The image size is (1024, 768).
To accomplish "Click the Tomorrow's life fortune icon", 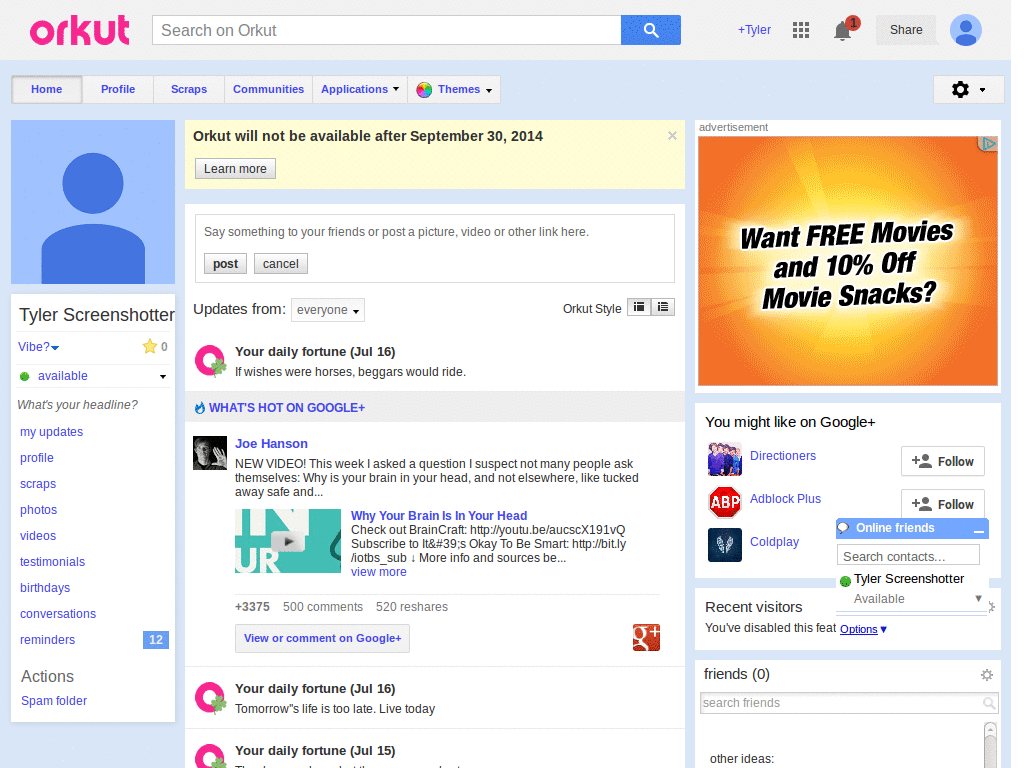I will [210, 698].
